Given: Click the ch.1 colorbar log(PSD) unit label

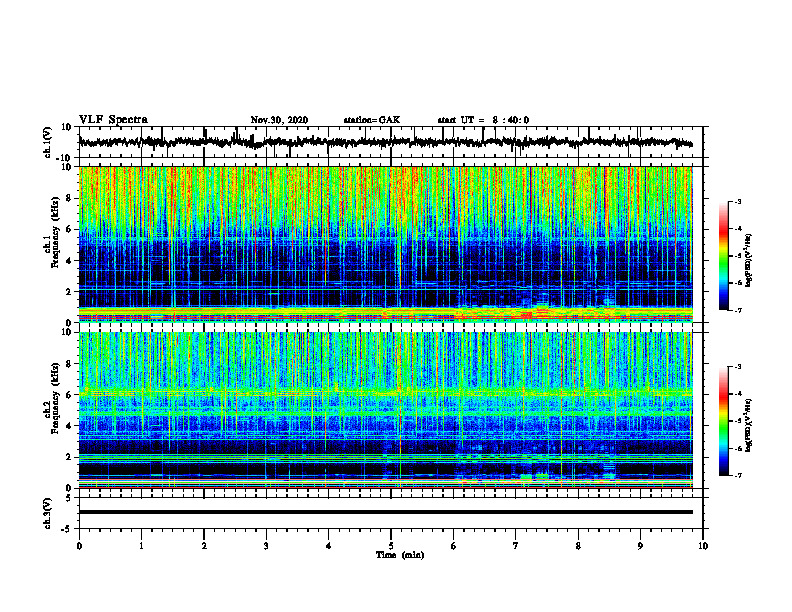Looking at the screenshot, I should pos(749,261).
